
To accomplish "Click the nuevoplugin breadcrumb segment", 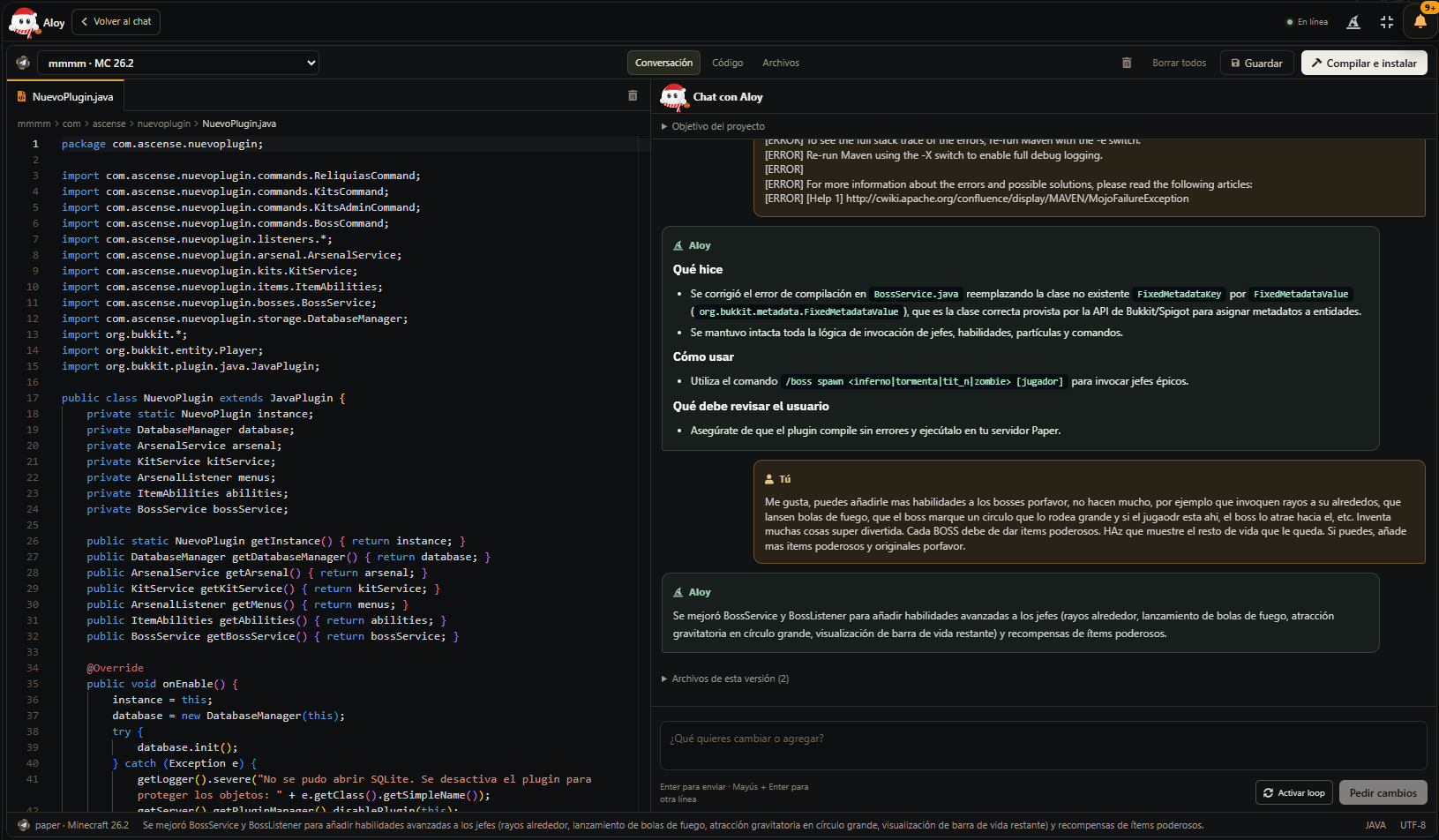I will 164,124.
